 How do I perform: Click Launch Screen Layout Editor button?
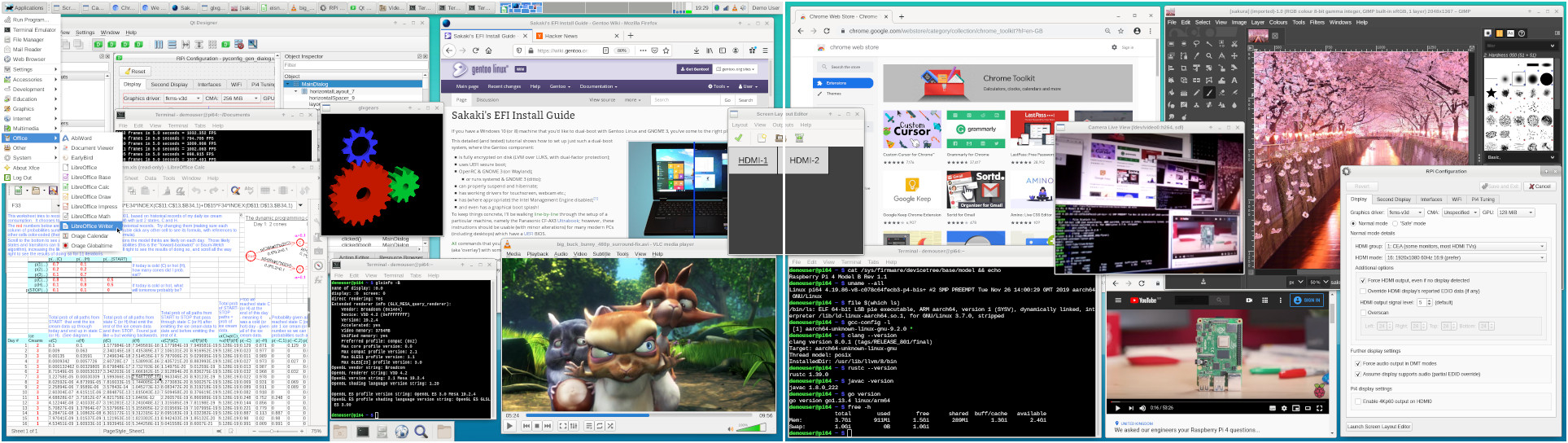pos(1379,426)
